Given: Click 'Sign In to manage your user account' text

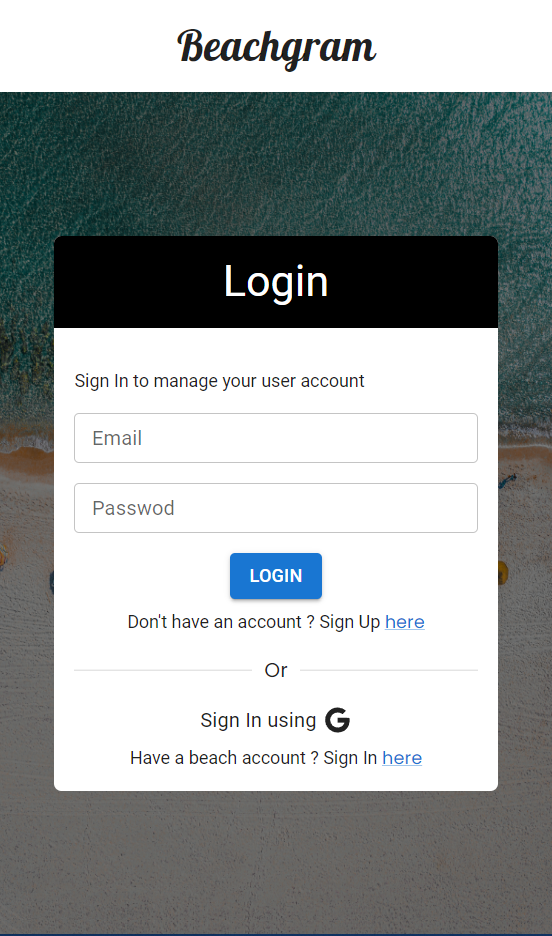Looking at the screenshot, I should [219, 381].
